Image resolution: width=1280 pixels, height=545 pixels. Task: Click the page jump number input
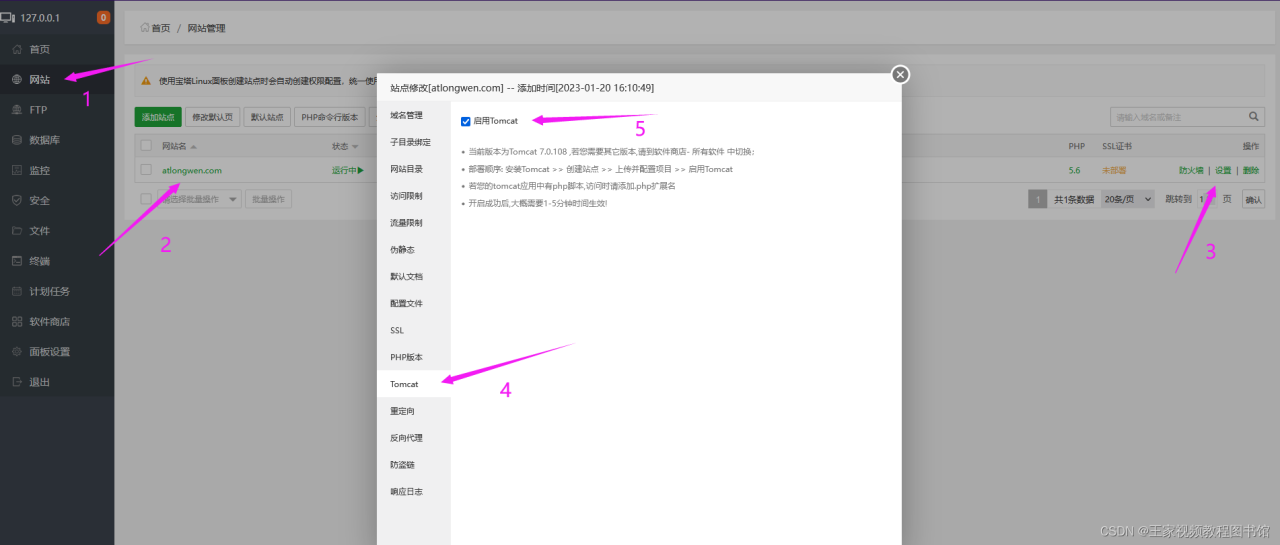(1206, 199)
